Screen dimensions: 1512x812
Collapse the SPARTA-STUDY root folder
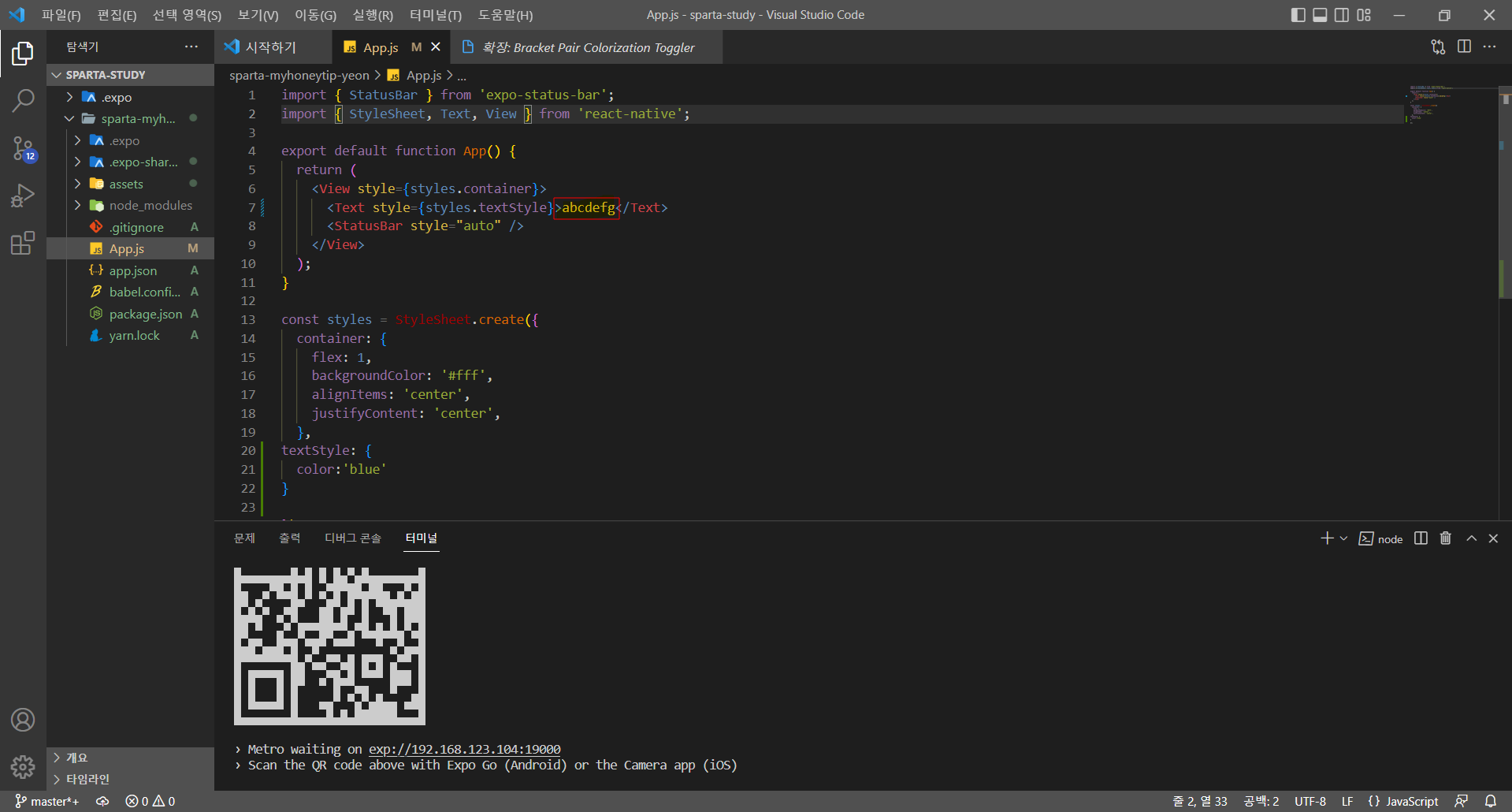[130, 75]
